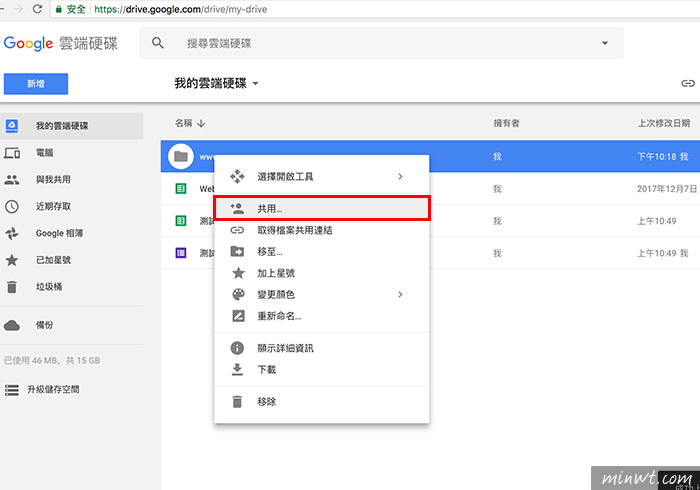Click the move-to folder icon
The width and height of the screenshot is (700, 490).
coord(237,252)
